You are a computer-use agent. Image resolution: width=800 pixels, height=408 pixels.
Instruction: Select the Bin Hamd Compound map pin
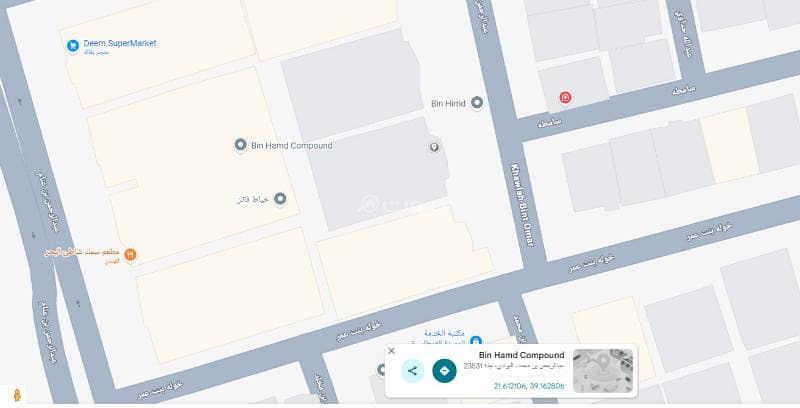240,145
